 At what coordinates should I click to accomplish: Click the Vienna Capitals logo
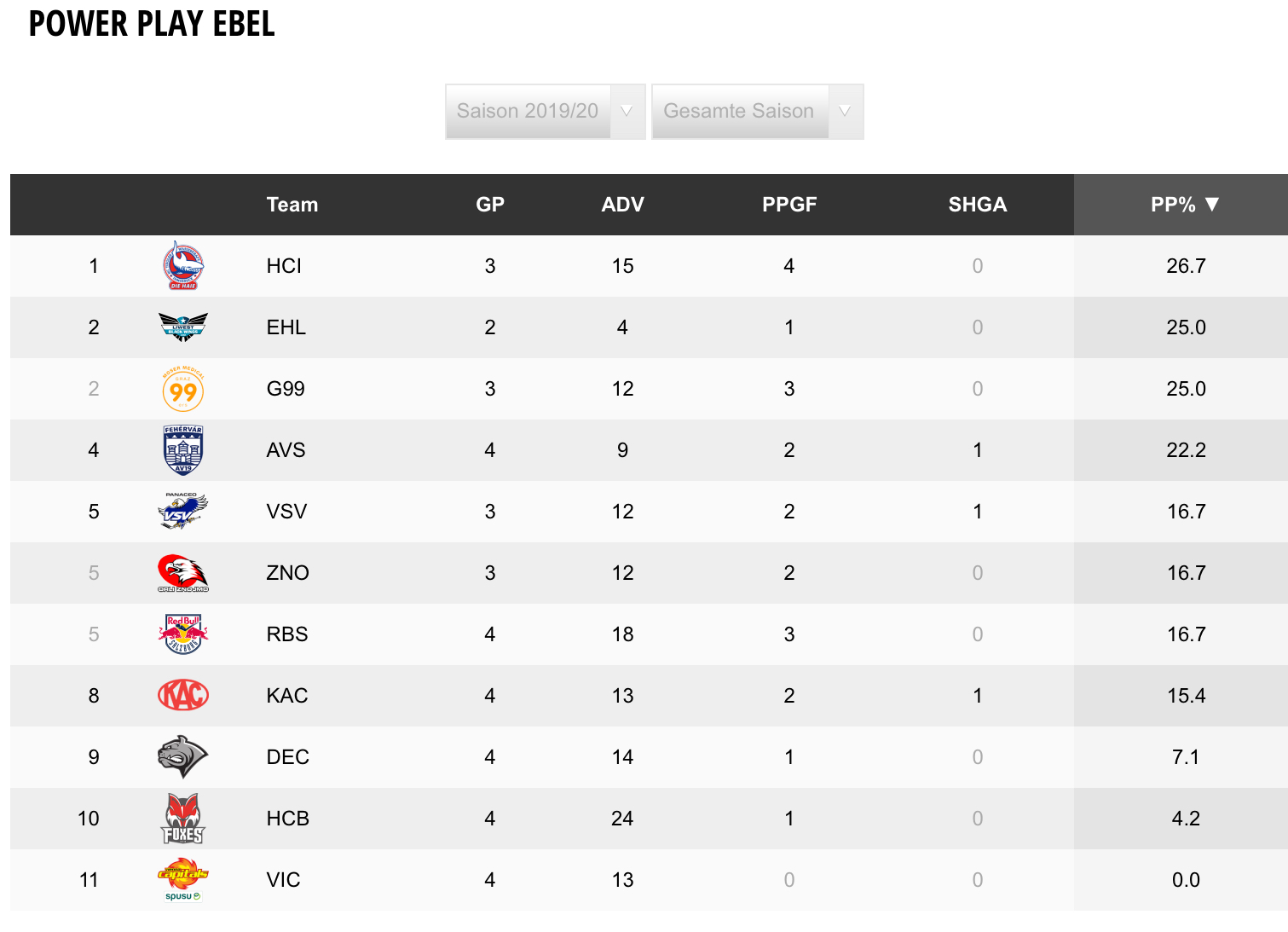(183, 879)
